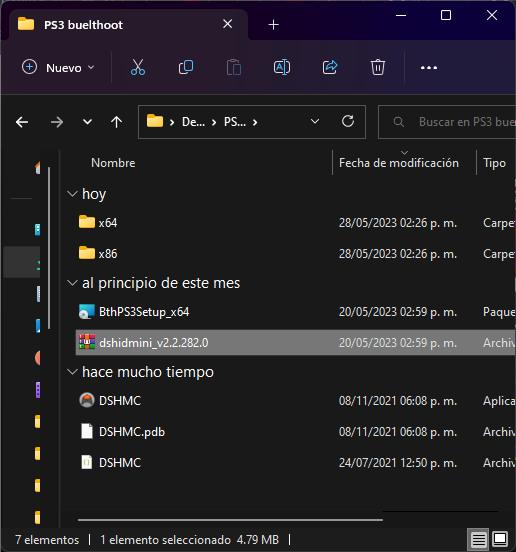Select 'BthPS3Setup_x64' file name
This screenshot has height=552, width=516.
(144, 312)
